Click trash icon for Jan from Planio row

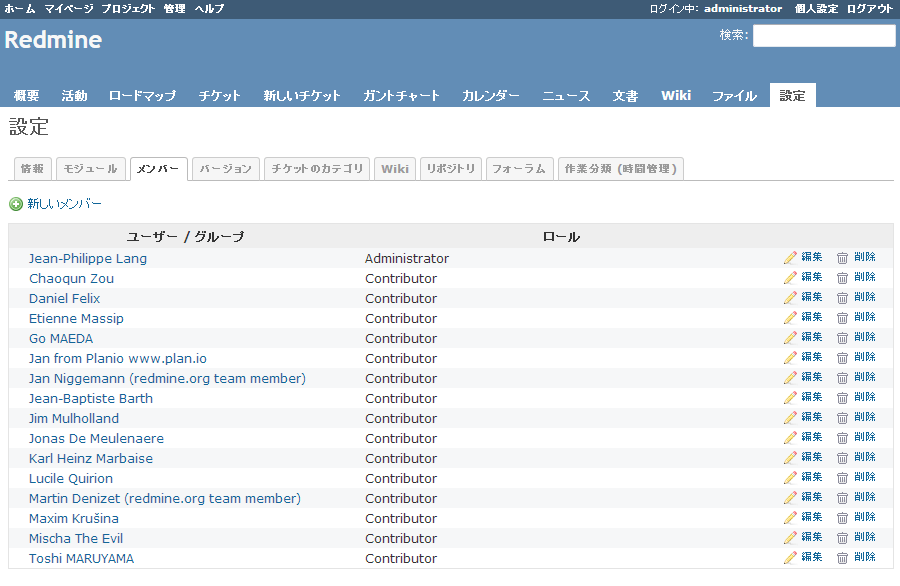(842, 358)
